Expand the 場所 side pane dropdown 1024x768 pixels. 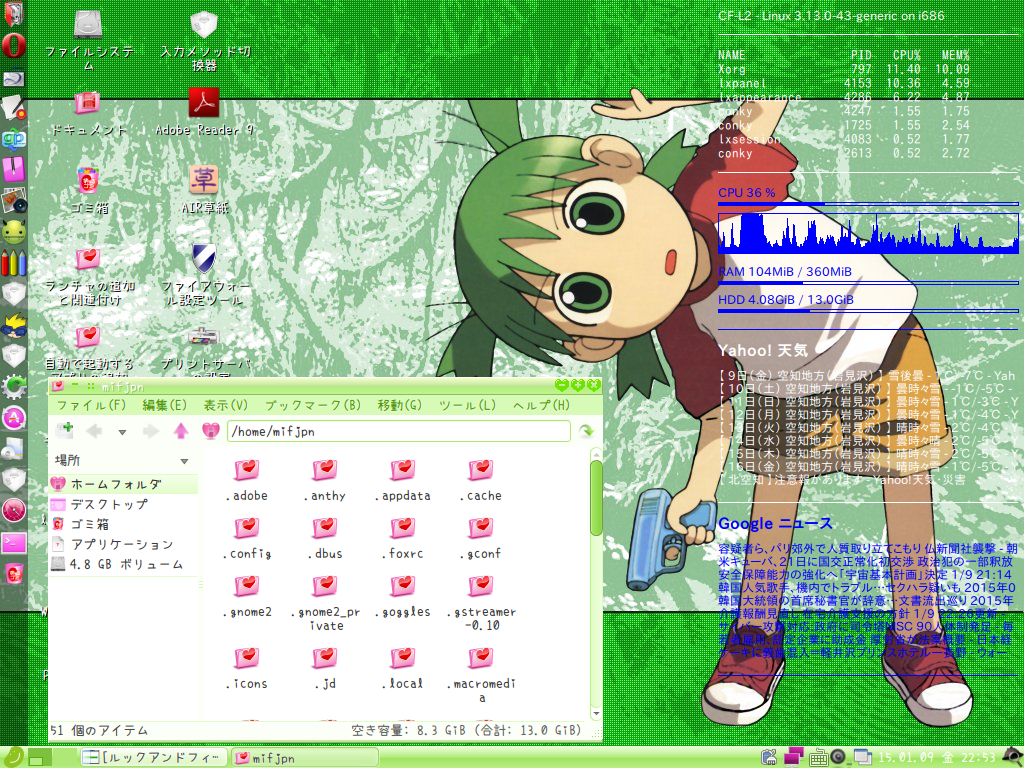(x=184, y=461)
